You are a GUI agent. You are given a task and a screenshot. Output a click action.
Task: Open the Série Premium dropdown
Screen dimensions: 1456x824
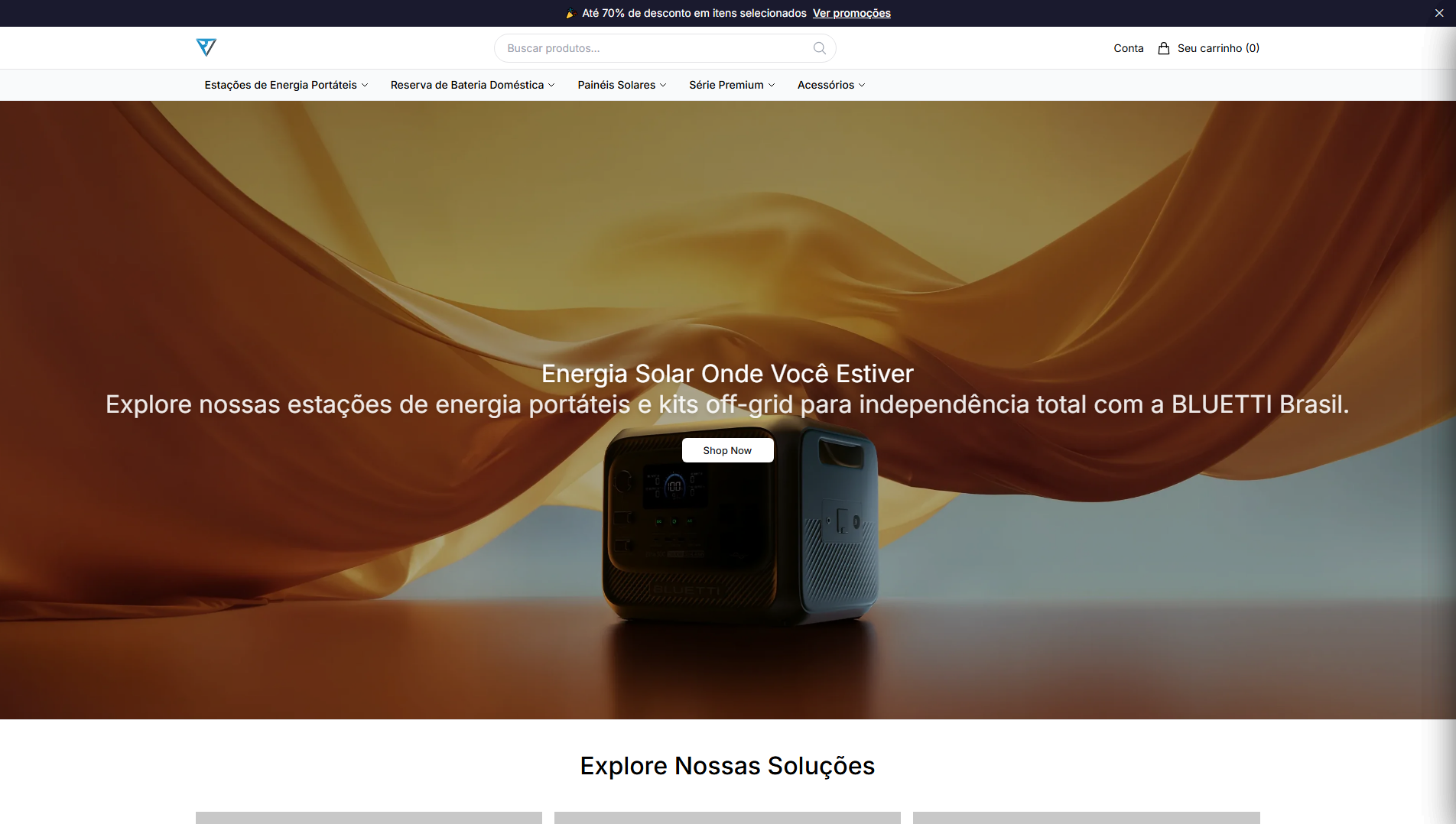(732, 85)
